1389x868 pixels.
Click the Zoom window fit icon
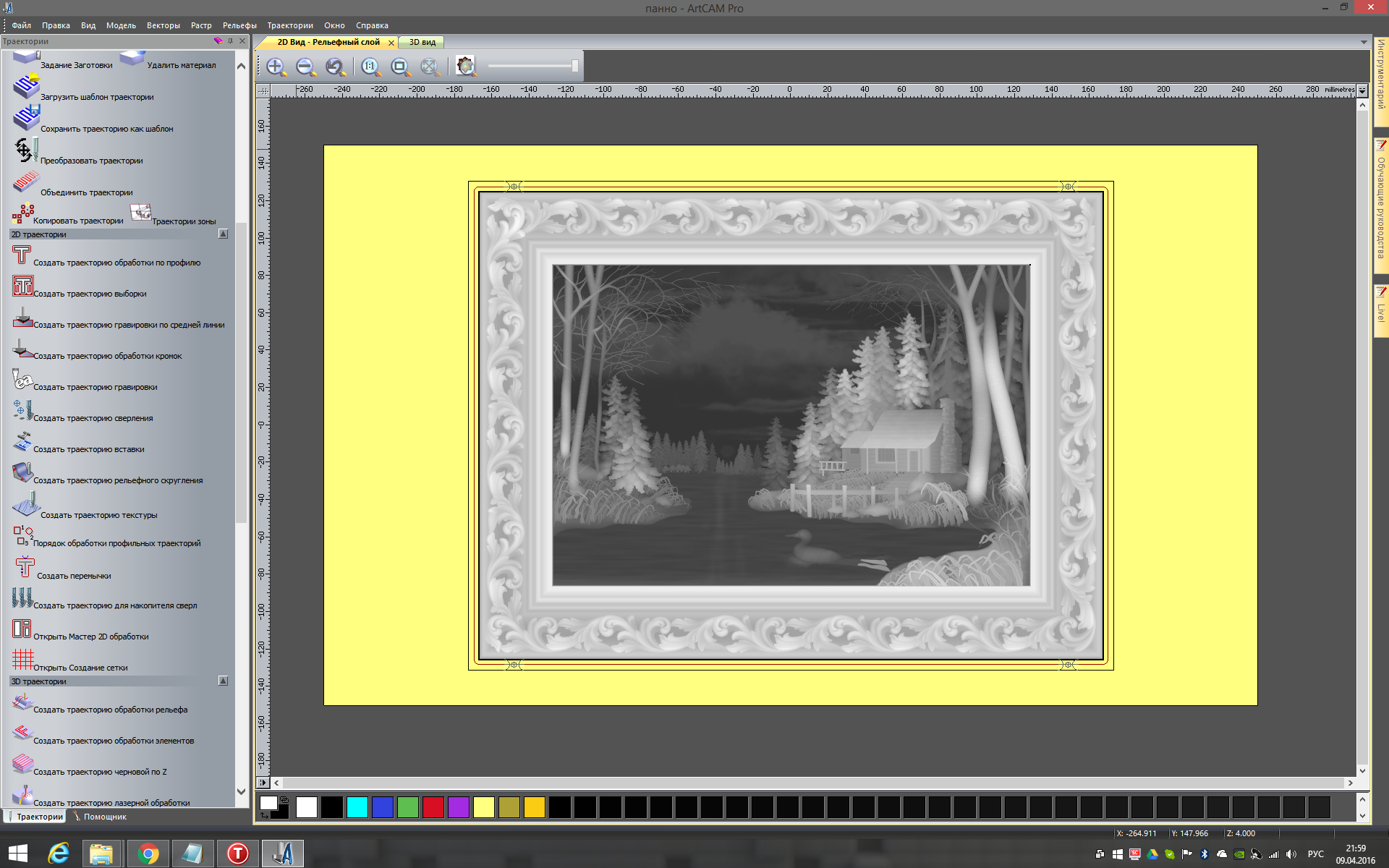(x=400, y=67)
